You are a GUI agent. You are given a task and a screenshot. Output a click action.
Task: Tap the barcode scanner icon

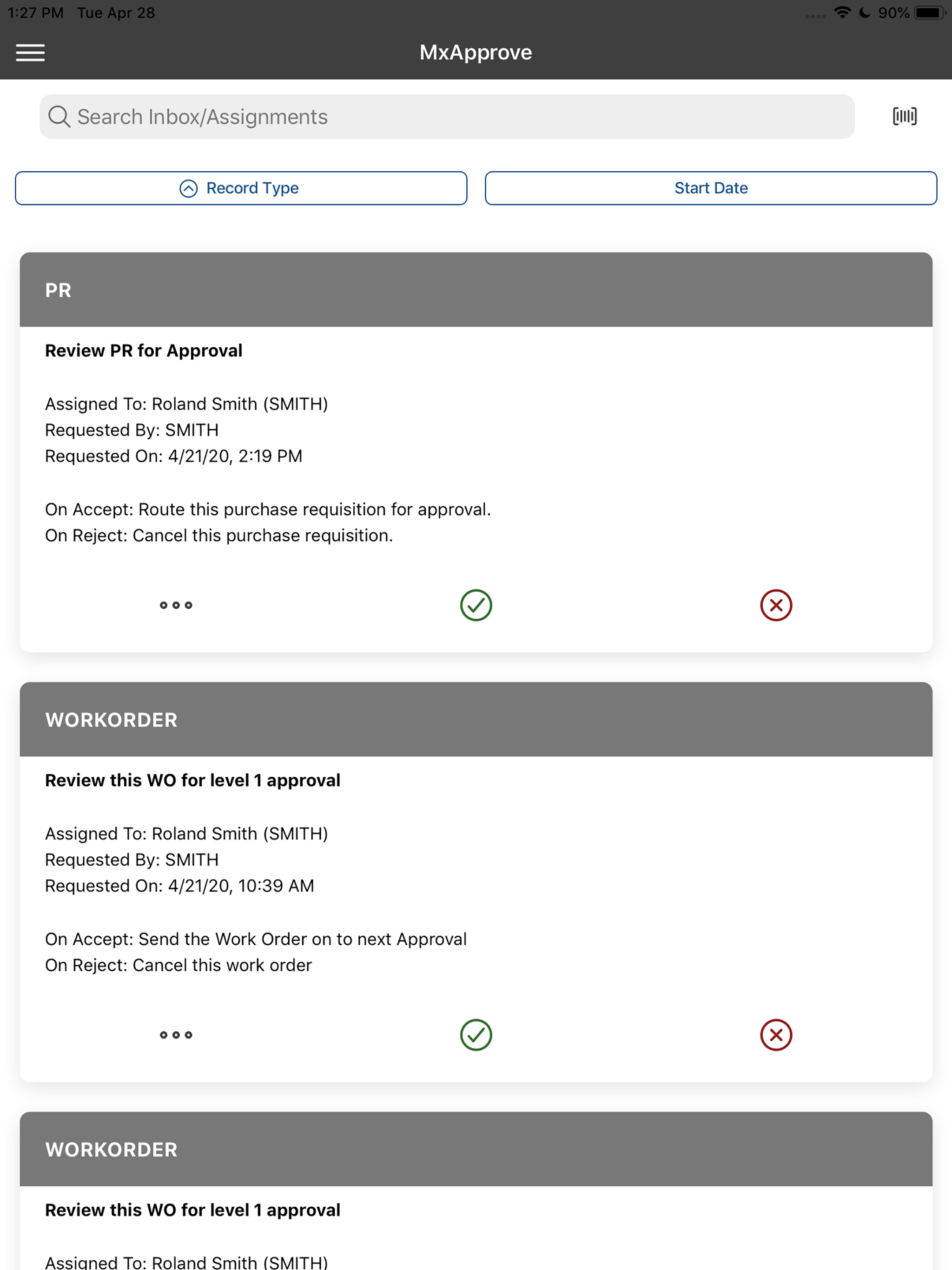(904, 117)
